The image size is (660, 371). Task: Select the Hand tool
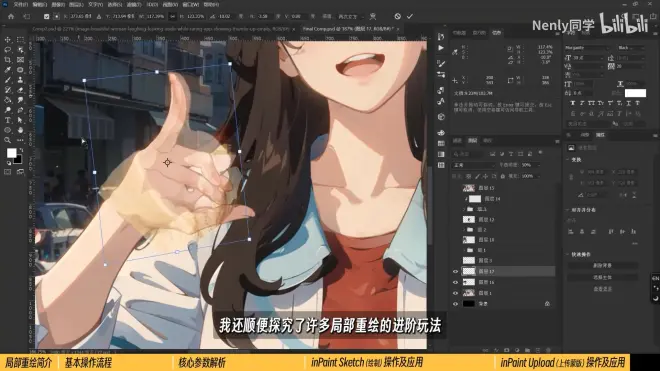[x=20, y=131]
